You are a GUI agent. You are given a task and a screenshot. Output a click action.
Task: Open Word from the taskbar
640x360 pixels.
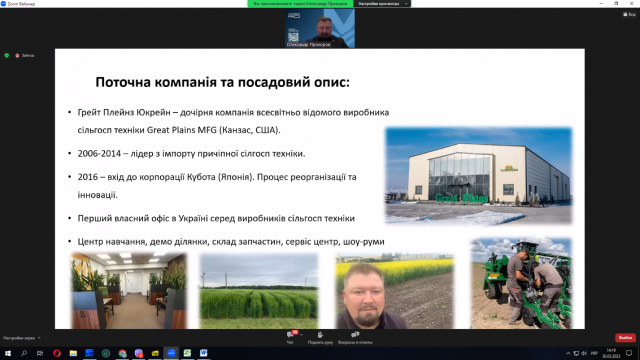[x=204, y=353]
